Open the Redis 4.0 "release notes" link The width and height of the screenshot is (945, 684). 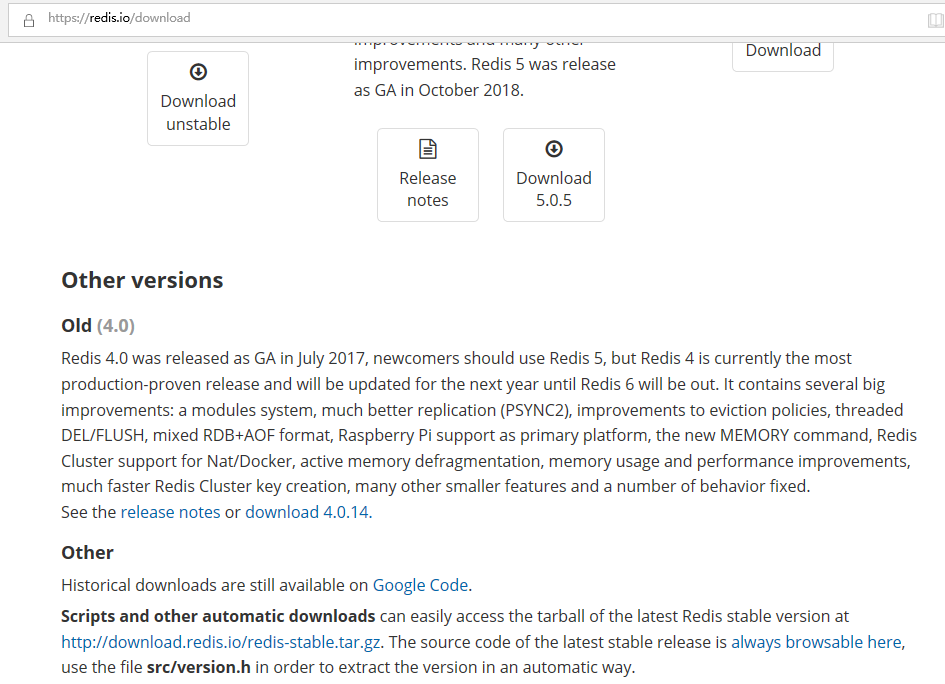170,512
